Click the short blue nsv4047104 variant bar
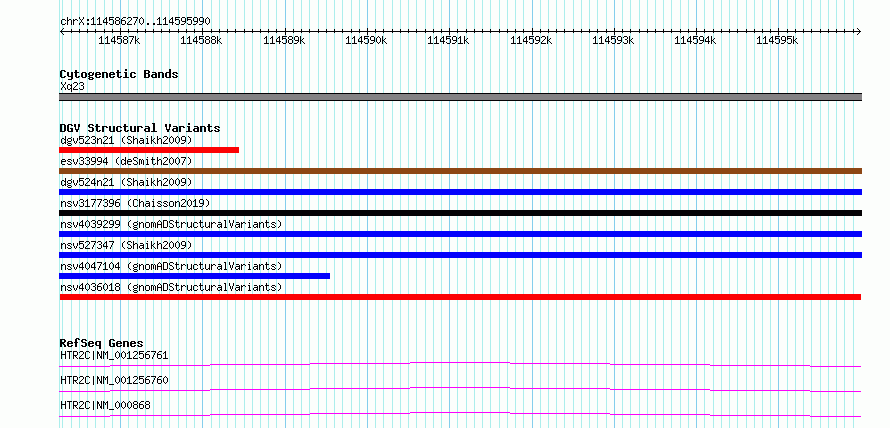Image resolution: width=890 pixels, height=428 pixels. (195, 276)
